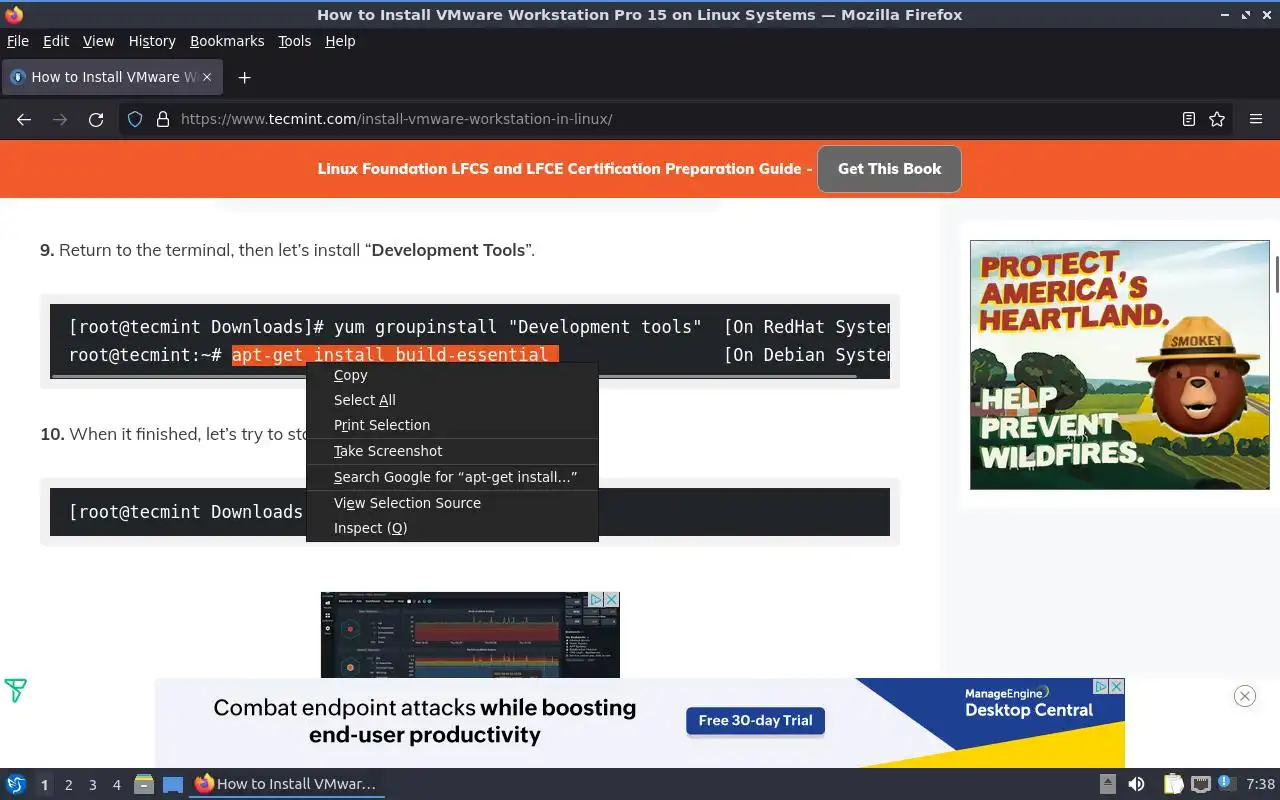Open file manager from the taskbar
1280x800 pixels.
pyautogui.click(x=144, y=784)
